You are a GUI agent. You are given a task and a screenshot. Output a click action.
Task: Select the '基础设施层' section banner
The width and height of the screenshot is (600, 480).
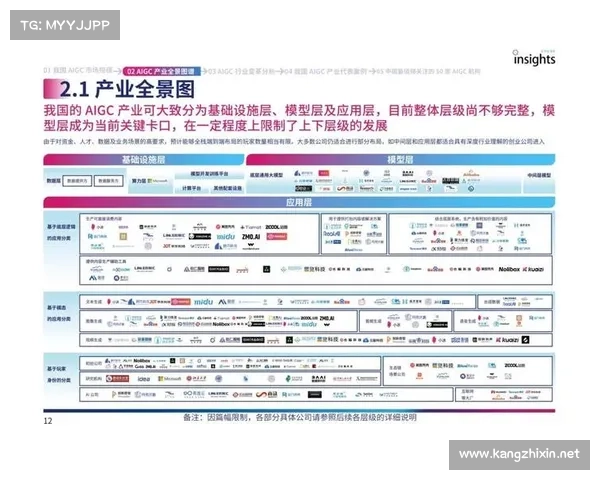143,160
